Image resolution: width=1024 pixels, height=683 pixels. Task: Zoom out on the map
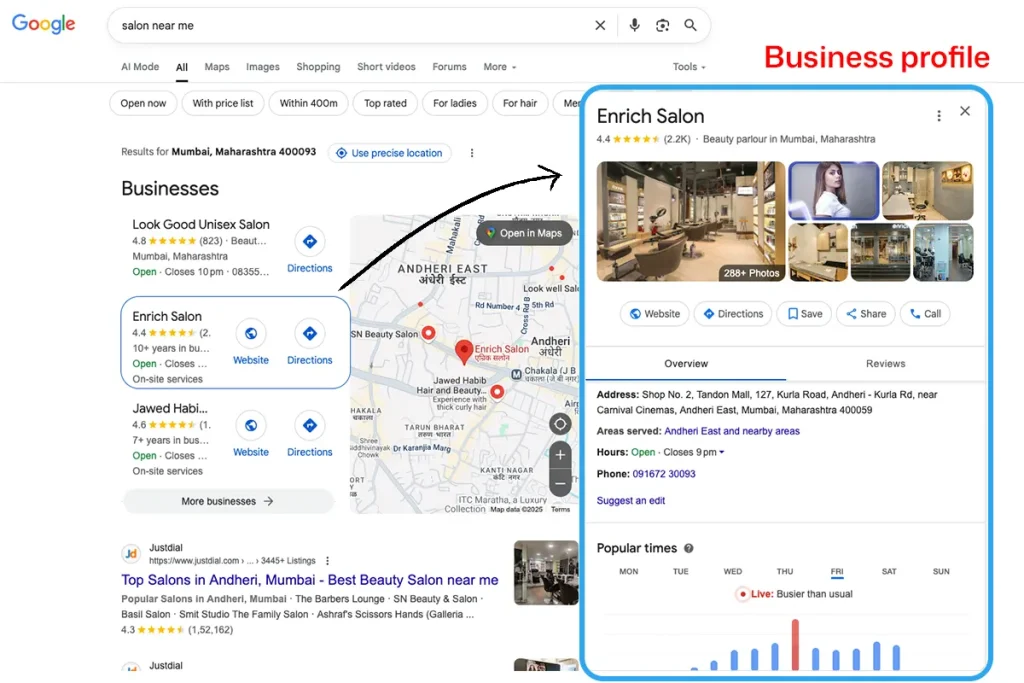(x=560, y=483)
